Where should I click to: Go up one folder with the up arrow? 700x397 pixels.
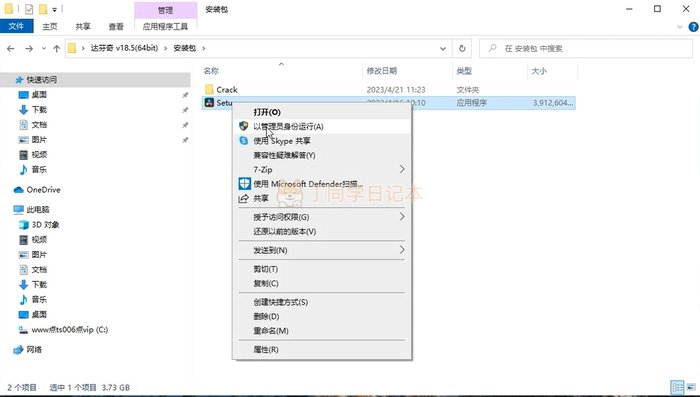coord(56,49)
